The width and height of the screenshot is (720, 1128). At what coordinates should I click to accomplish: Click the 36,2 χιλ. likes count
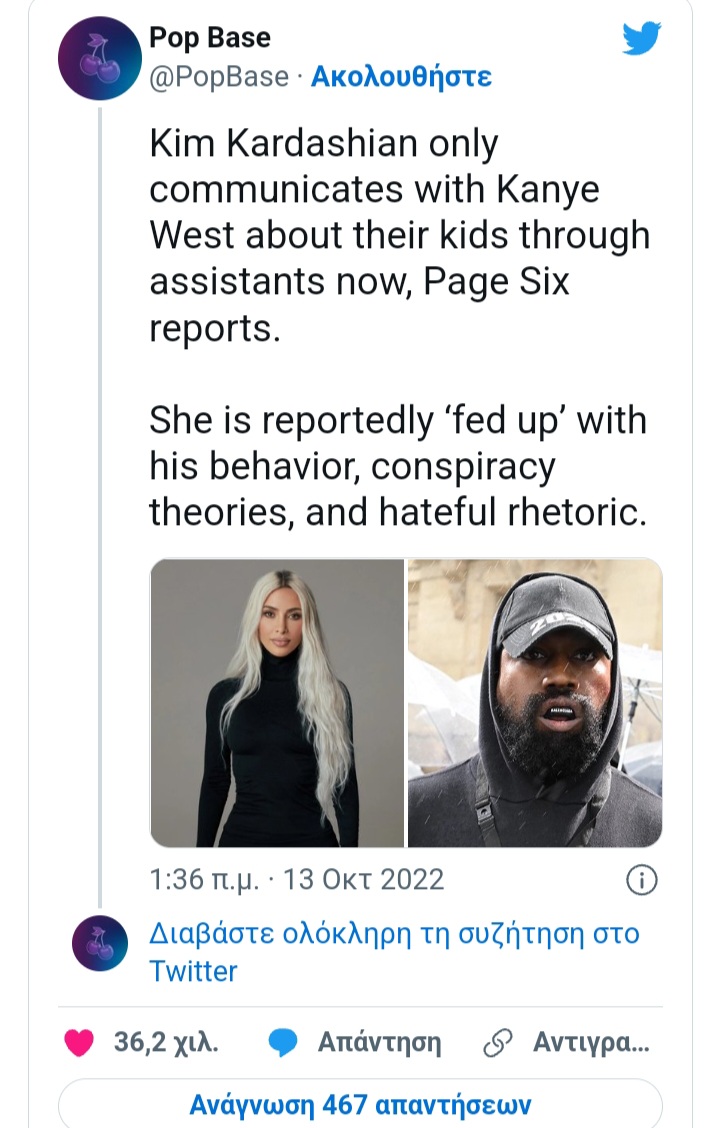click(x=166, y=1042)
